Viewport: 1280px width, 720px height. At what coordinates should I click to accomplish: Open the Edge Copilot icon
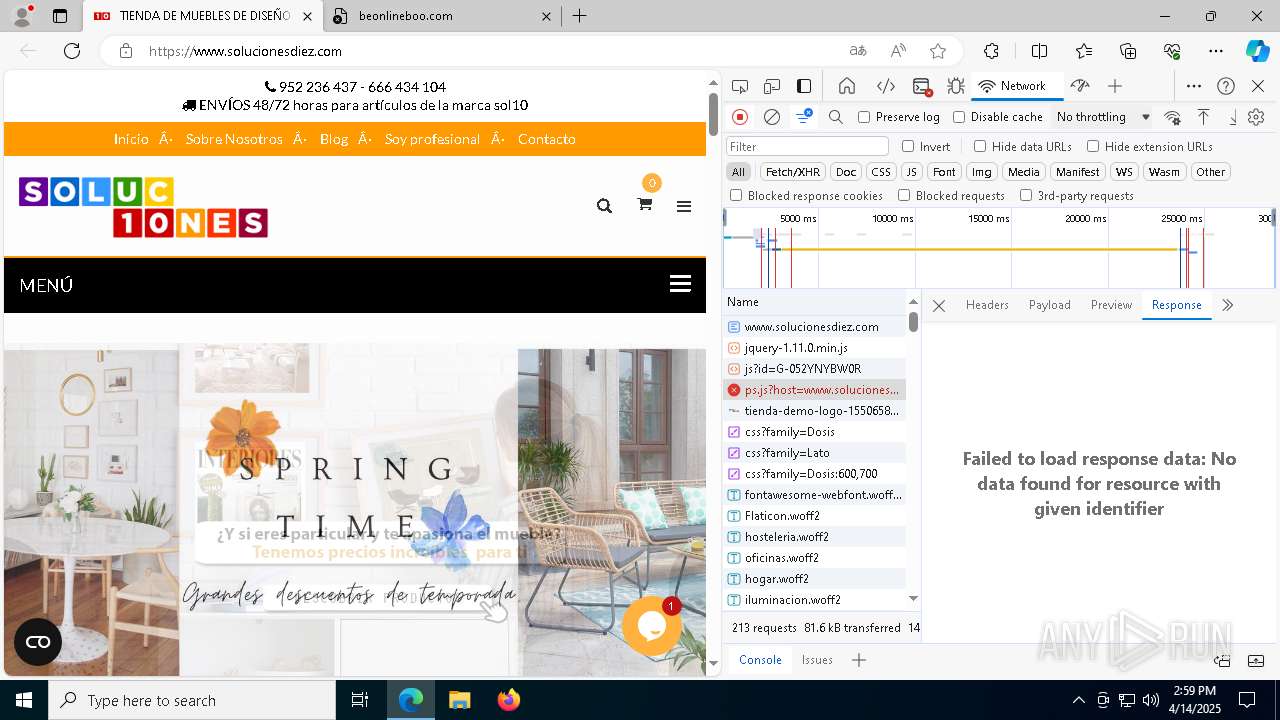tap(1257, 51)
